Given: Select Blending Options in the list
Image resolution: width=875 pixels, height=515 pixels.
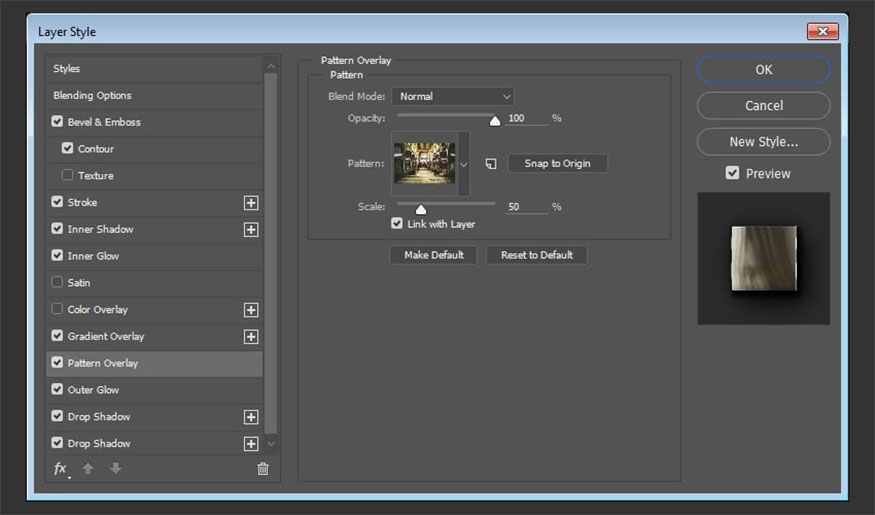Looking at the screenshot, I should pyautogui.click(x=92, y=96).
